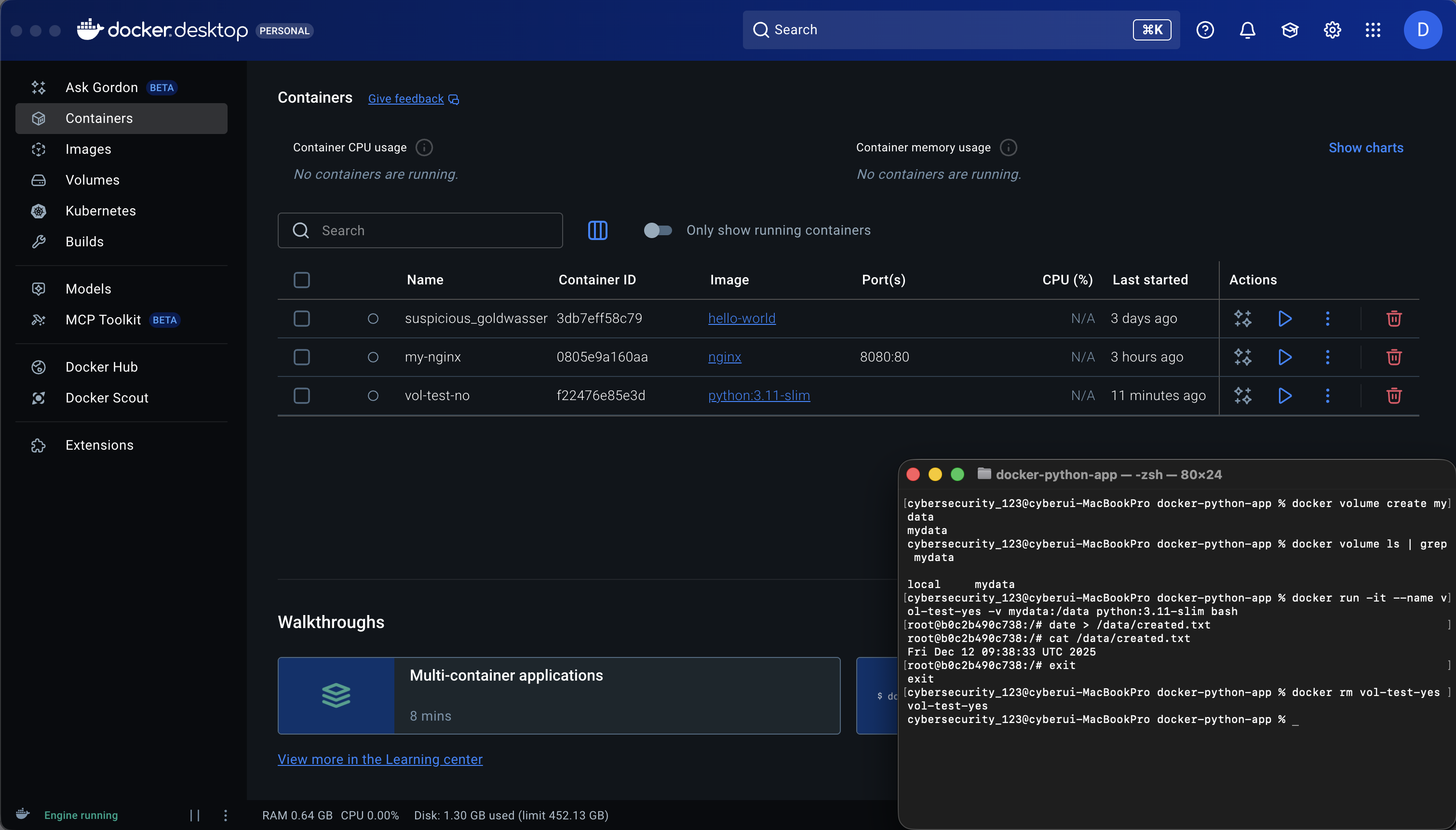This screenshot has height=830, width=1456.
Task: Check the my-nginx row checkbox
Action: [x=302, y=358]
